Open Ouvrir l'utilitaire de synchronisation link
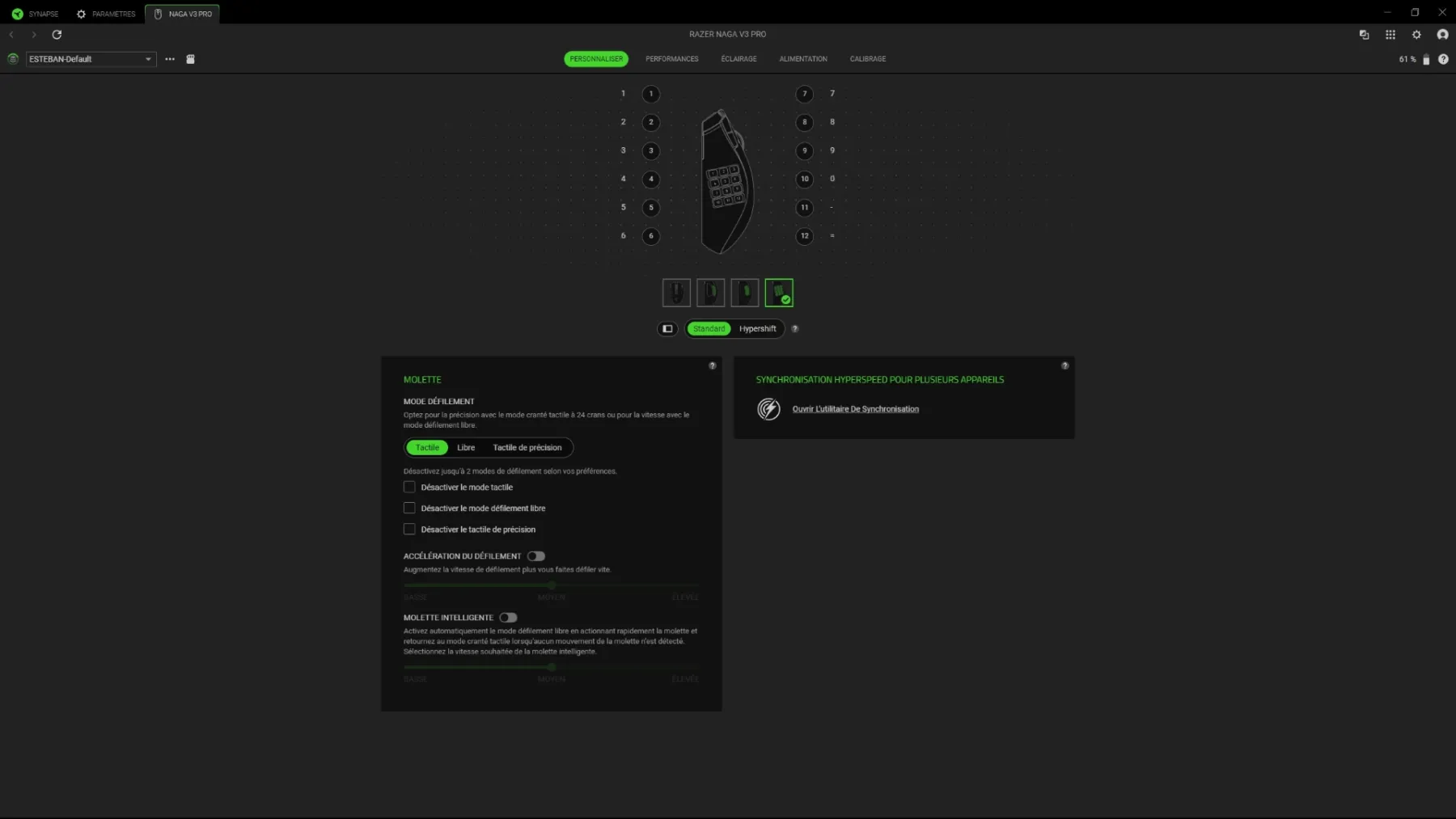 856,409
